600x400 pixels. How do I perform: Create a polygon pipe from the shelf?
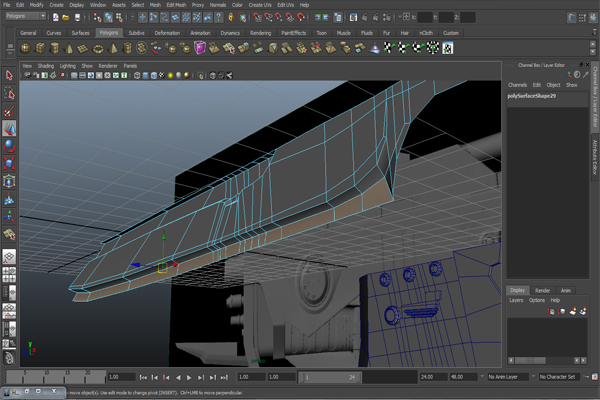(127, 48)
